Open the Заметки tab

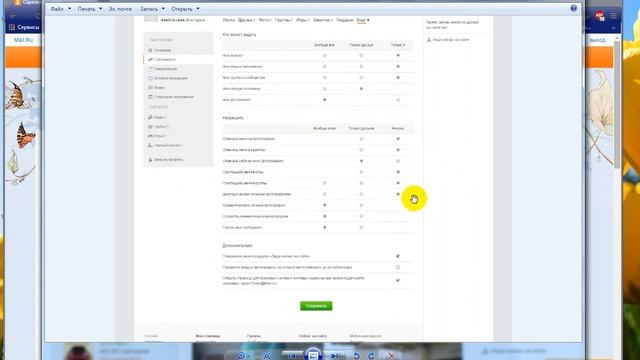pos(322,20)
